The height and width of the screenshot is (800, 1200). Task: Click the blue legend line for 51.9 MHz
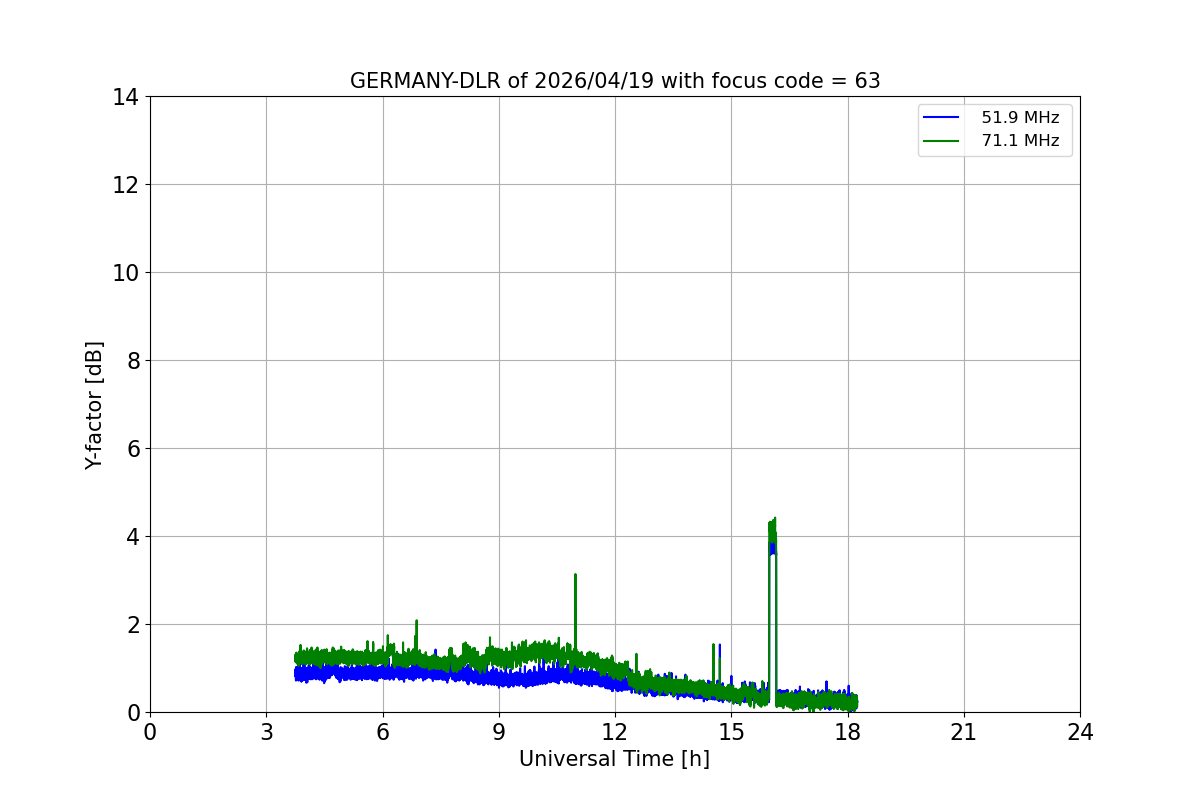[942, 118]
